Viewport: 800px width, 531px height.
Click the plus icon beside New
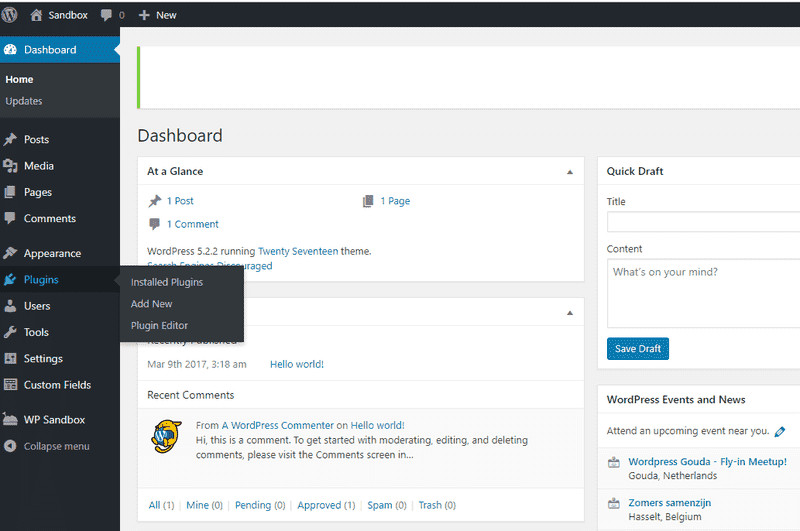click(x=144, y=15)
